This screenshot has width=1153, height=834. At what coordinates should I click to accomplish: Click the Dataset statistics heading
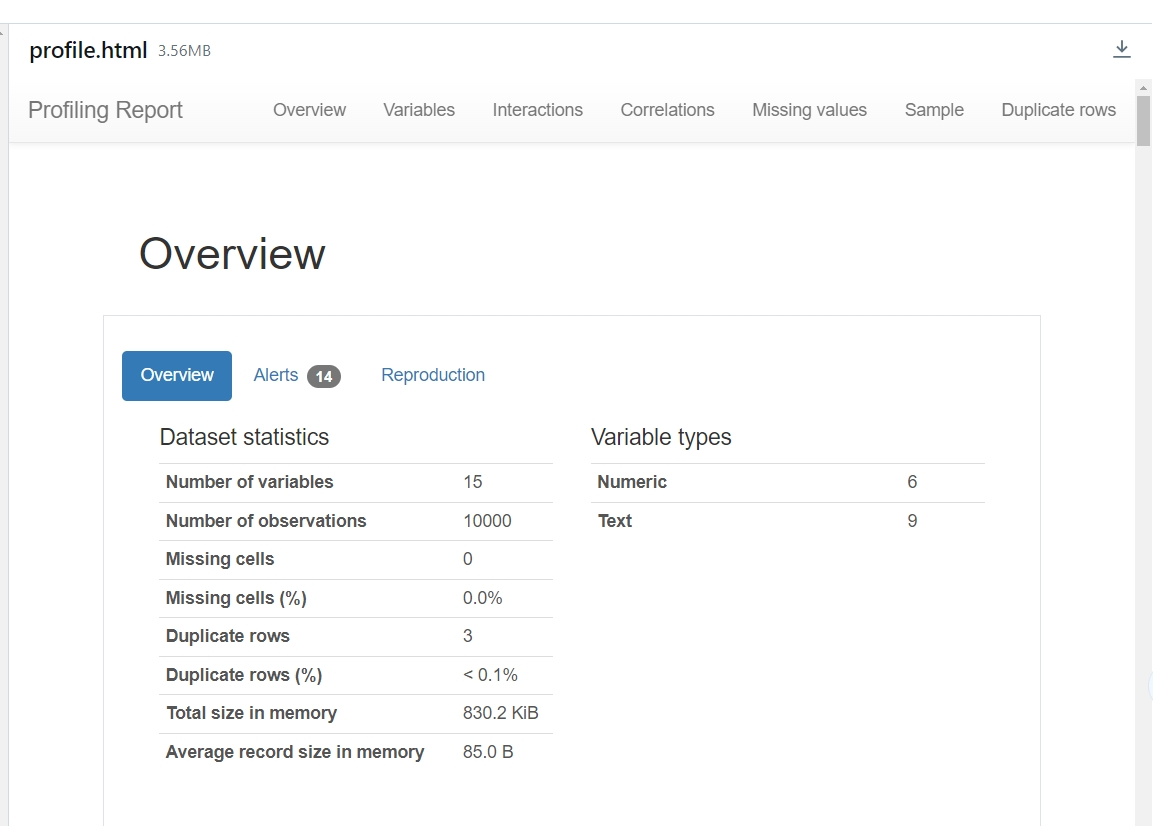click(244, 437)
